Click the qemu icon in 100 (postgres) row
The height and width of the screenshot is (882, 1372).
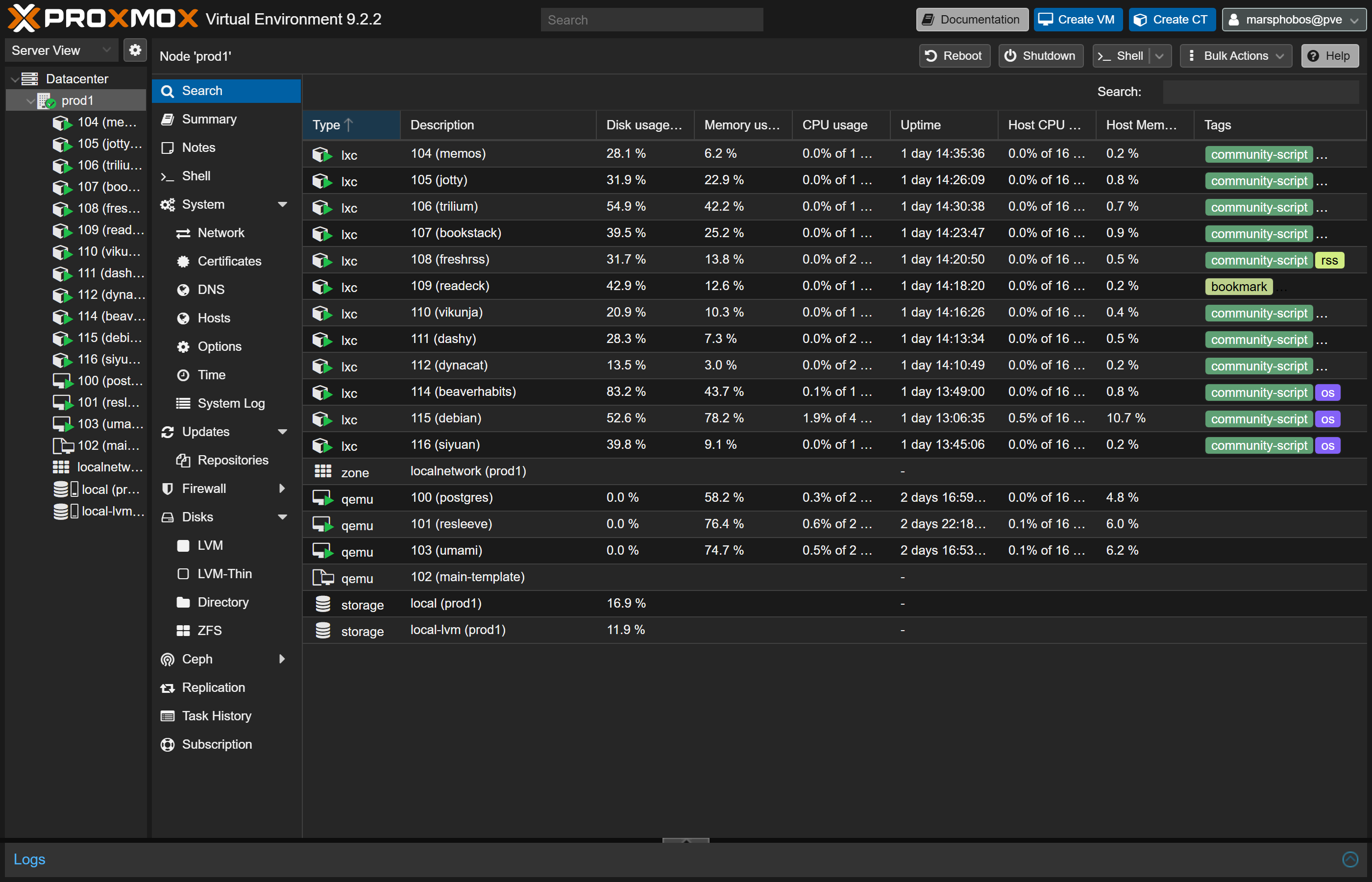322,498
